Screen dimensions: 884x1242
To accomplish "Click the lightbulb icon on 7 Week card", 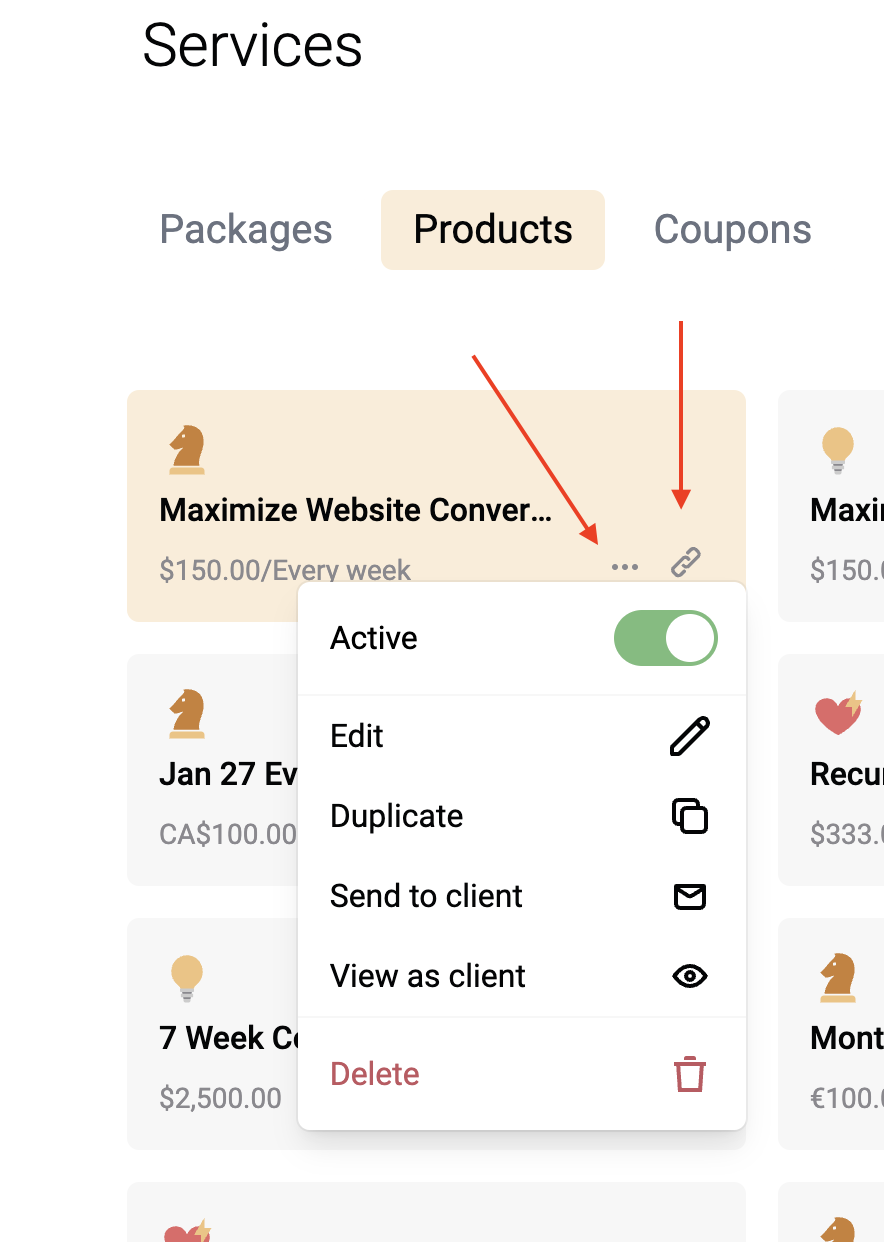I will tap(187, 978).
